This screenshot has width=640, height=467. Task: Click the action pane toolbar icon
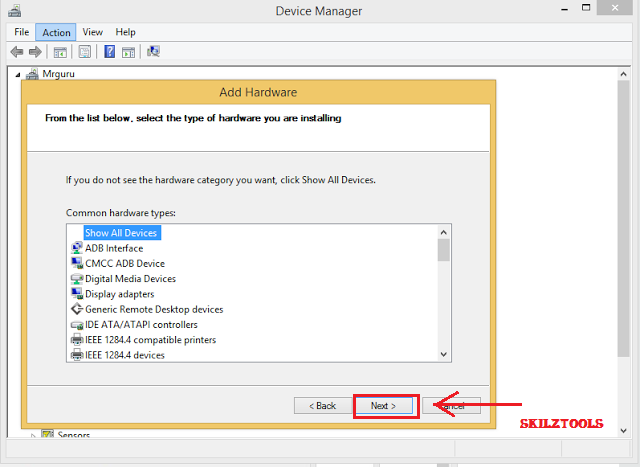click(x=128, y=52)
